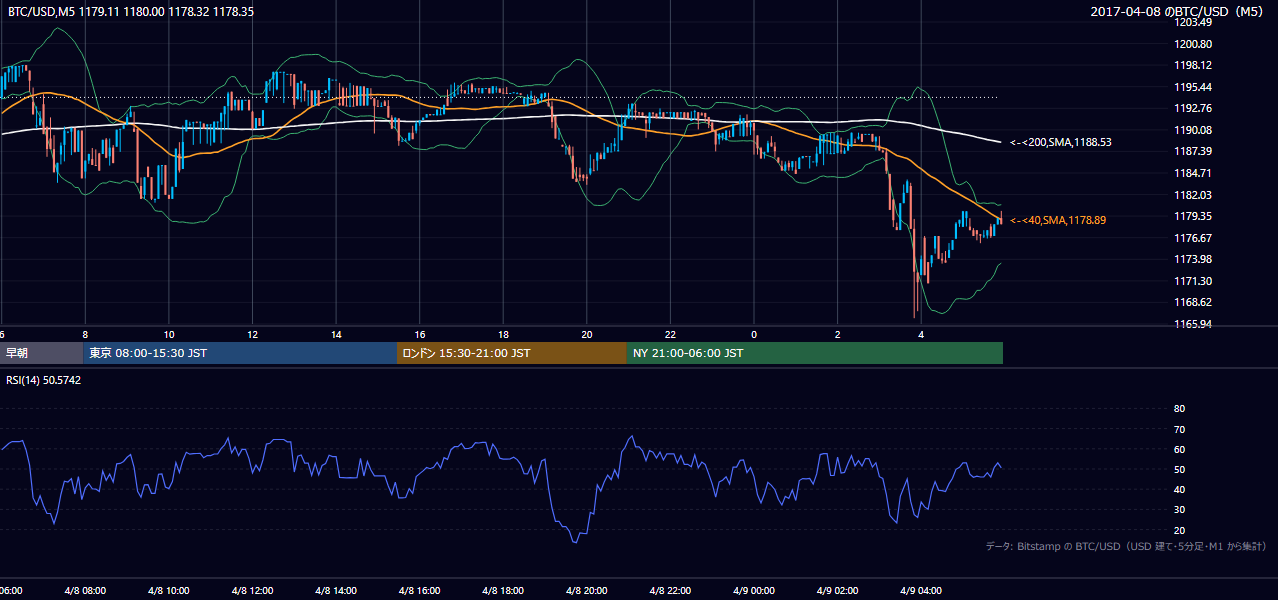Screen dimensions: 1278x600
Task: Click the BTC/USD,M5 OHLC header text
Action: [131, 12]
